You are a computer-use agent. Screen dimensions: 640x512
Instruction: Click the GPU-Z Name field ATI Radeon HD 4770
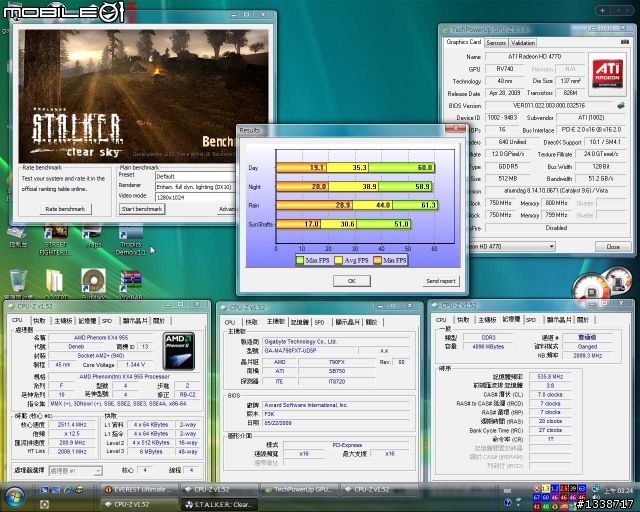click(534, 56)
